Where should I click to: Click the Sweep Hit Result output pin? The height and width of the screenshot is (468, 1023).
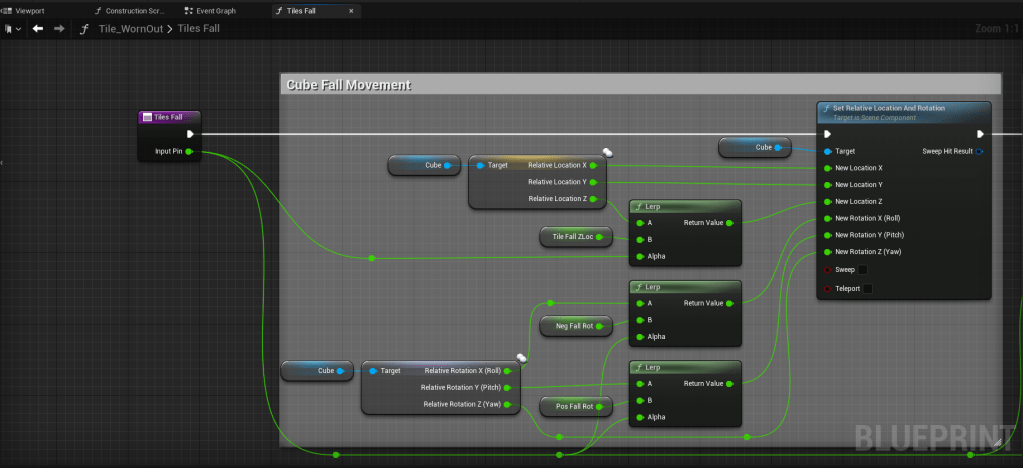(979, 152)
